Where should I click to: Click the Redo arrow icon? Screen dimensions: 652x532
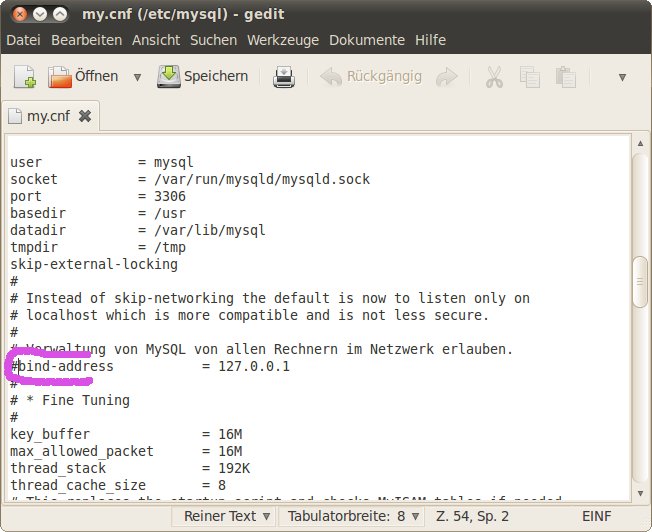pos(447,77)
